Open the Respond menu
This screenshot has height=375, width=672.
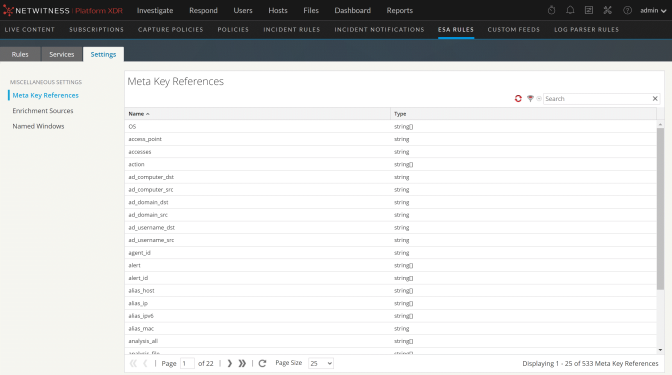[203, 10]
